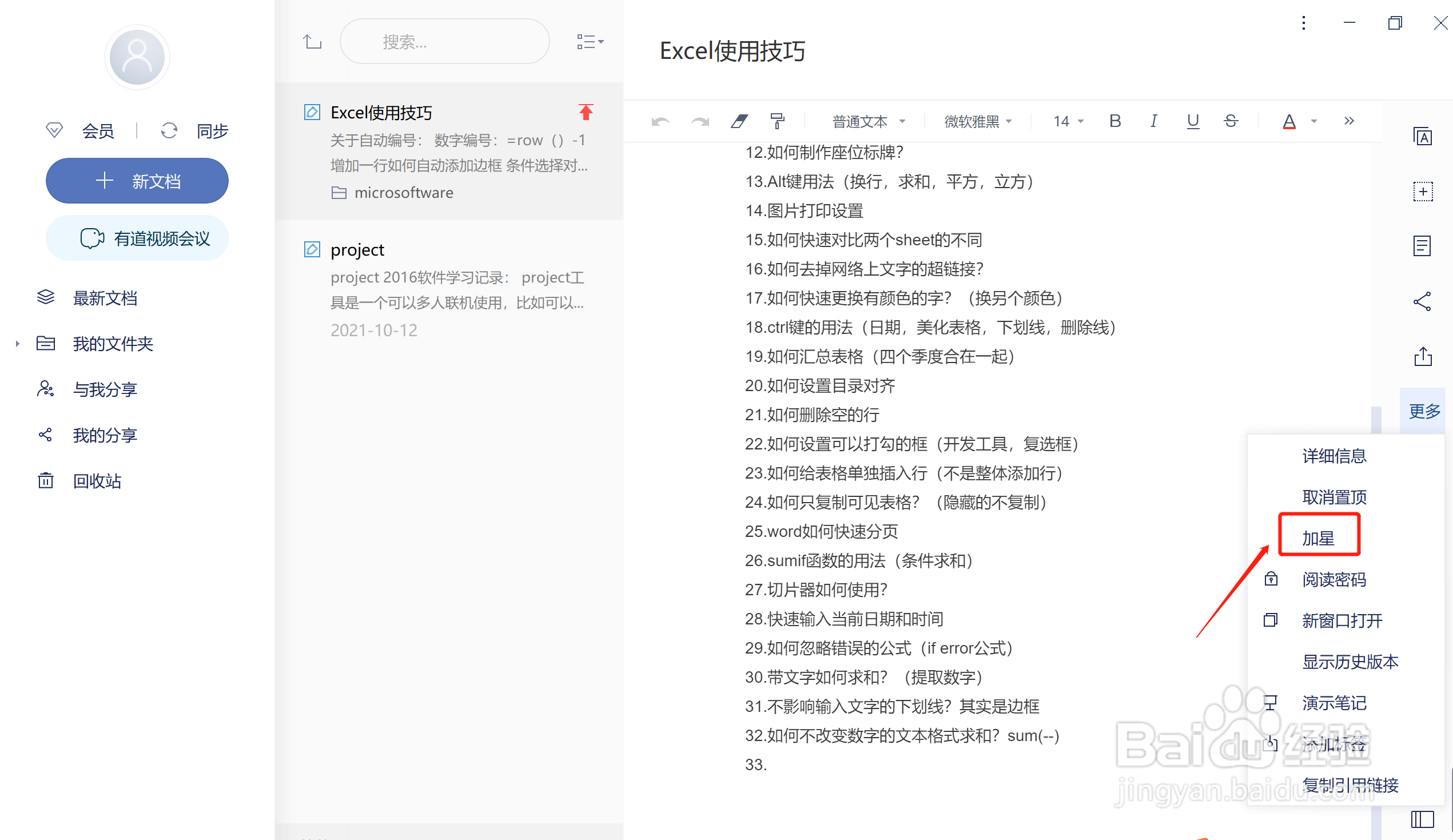Image resolution: width=1453 pixels, height=840 pixels.
Task: Choose 显示历史版本 from menu
Action: pyautogui.click(x=1350, y=661)
